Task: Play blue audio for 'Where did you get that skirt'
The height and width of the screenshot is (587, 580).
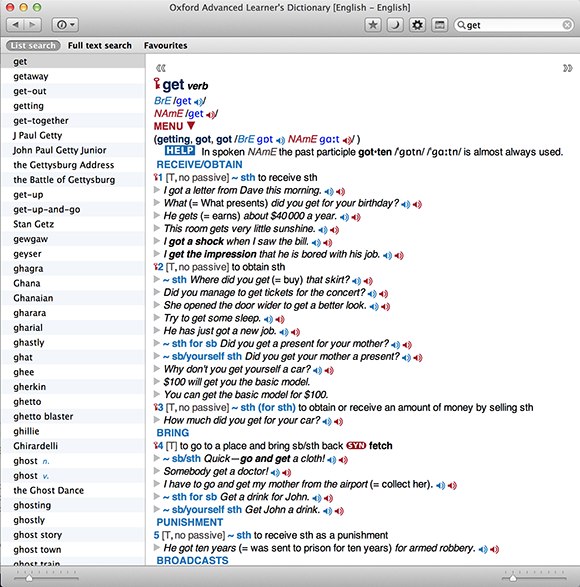Action: click(356, 281)
